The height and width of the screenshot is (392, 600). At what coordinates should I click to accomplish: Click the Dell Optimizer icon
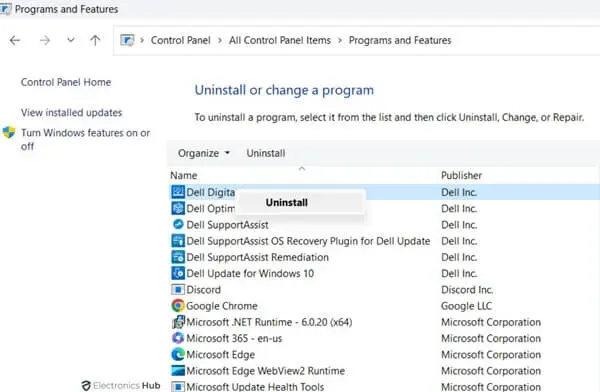coord(178,208)
